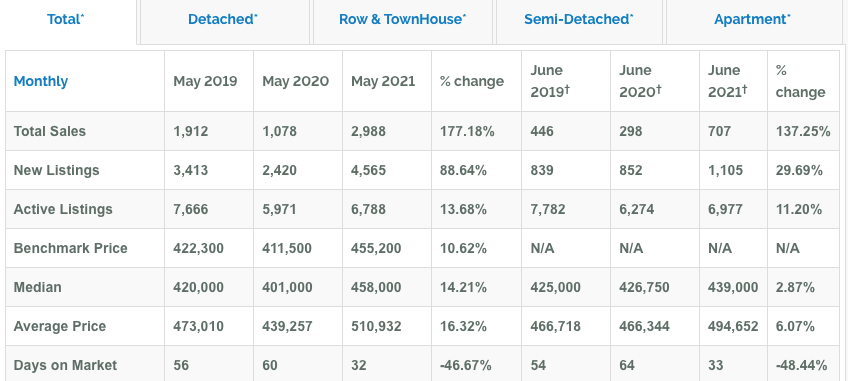Click the Total tab
The width and height of the screenshot is (848, 381).
click(x=66, y=20)
